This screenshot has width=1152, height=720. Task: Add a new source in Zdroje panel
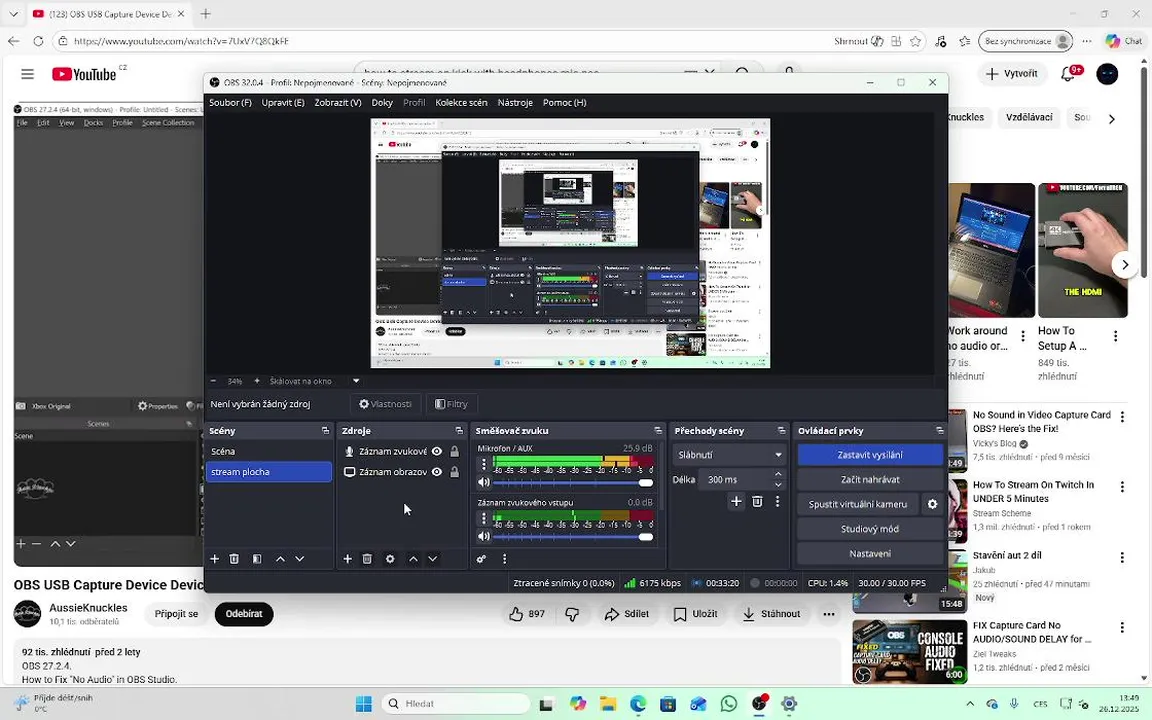(x=348, y=559)
